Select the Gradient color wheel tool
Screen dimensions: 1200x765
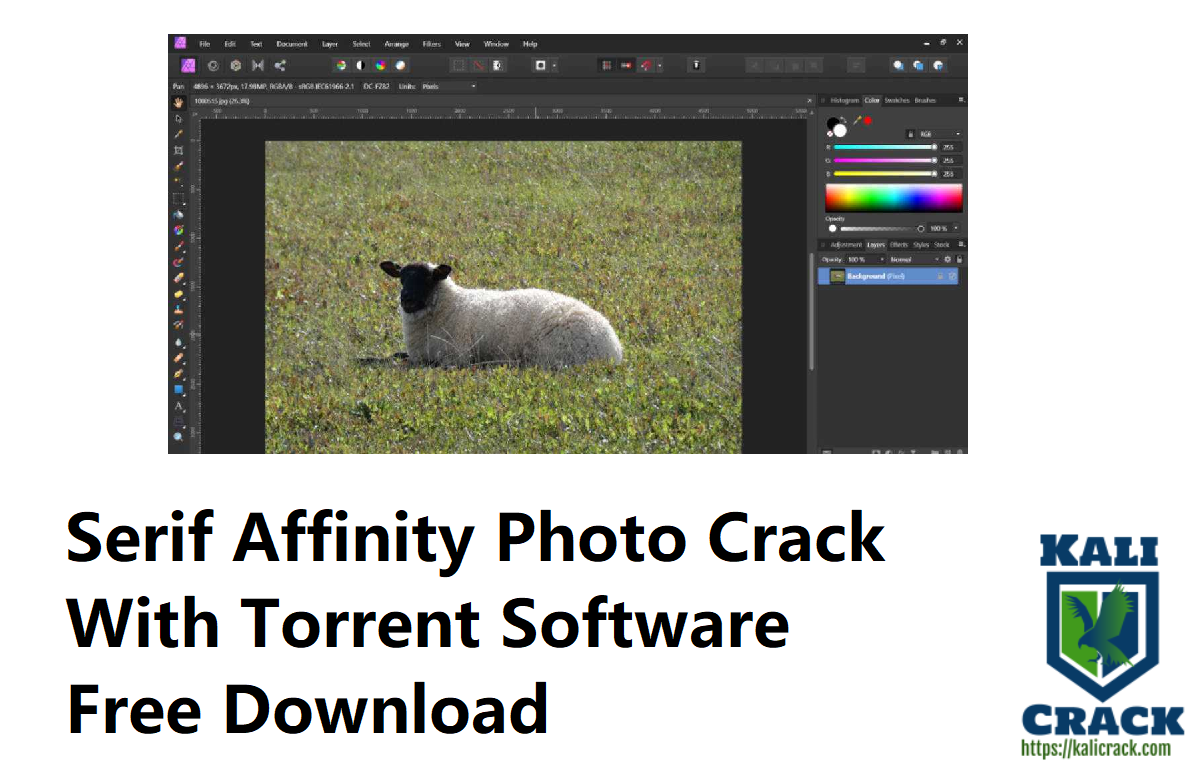[x=179, y=230]
